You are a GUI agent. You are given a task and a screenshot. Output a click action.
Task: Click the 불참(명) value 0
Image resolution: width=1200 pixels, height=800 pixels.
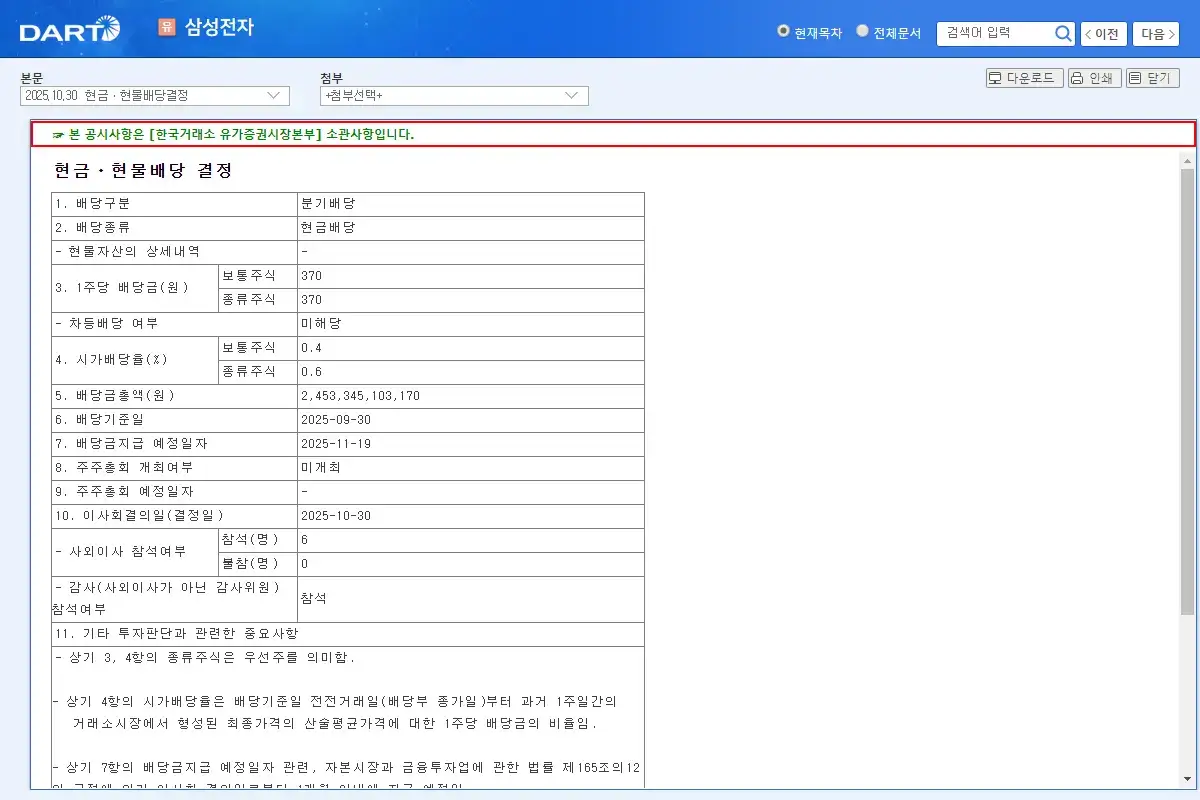click(x=305, y=564)
